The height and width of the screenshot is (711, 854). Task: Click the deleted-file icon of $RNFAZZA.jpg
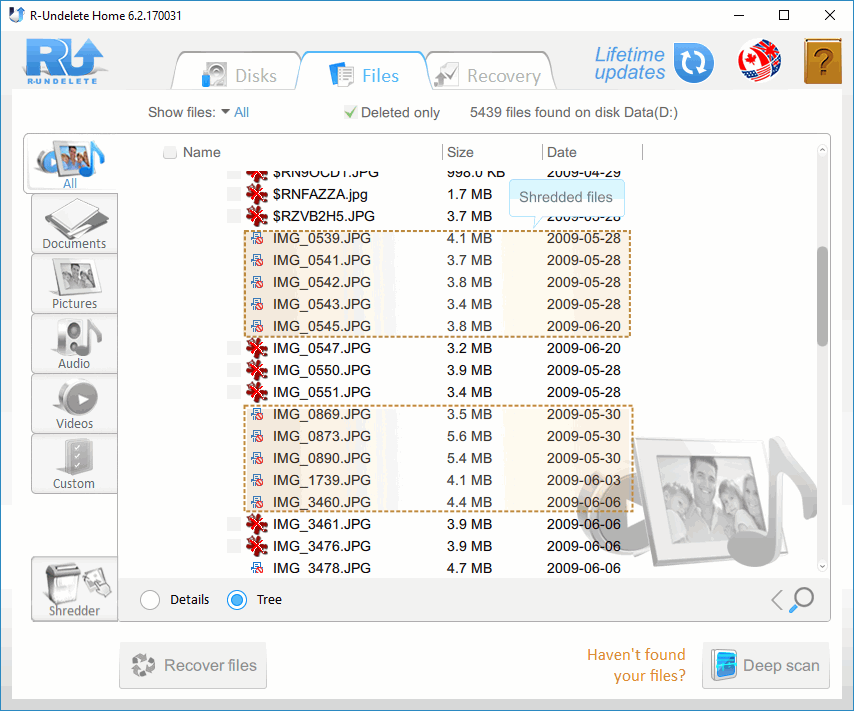257,195
